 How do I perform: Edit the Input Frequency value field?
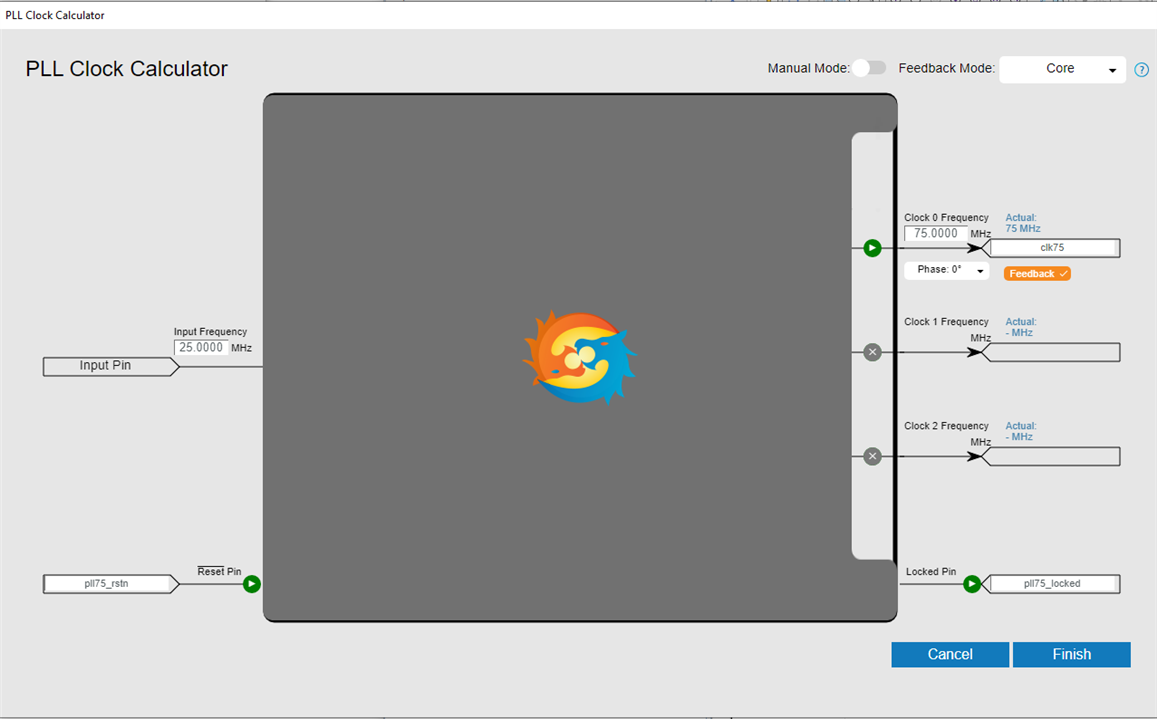(x=201, y=348)
